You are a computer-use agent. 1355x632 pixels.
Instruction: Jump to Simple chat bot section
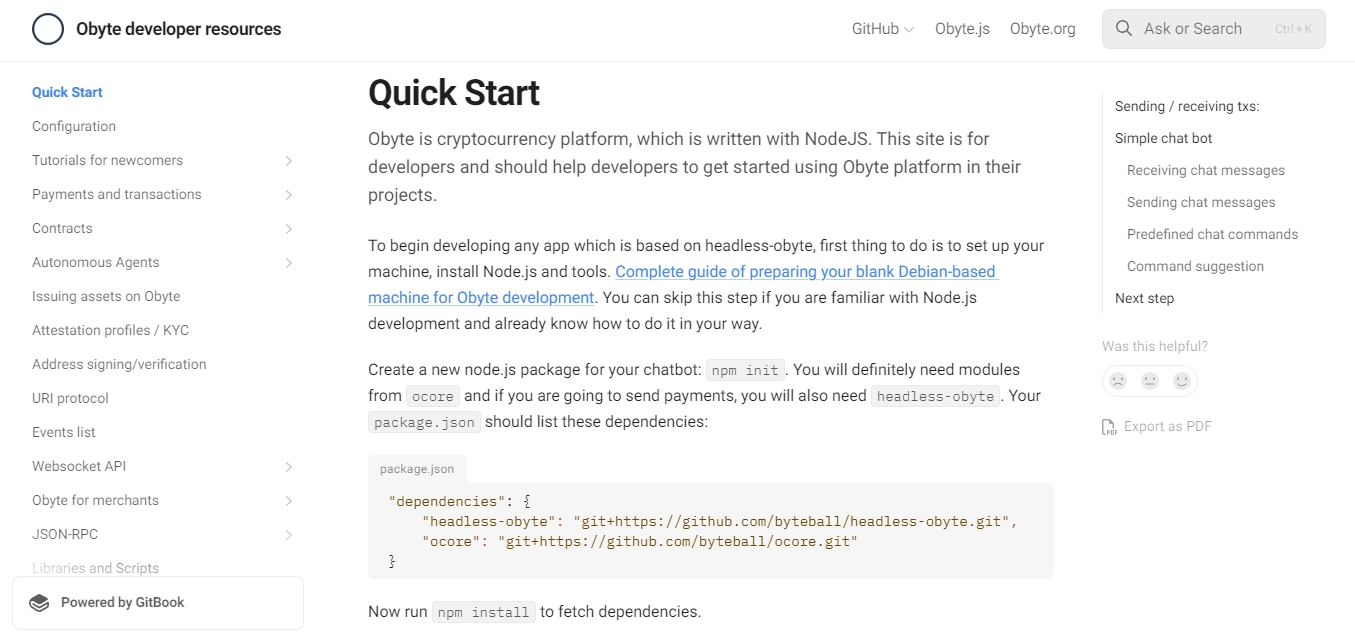point(1163,138)
